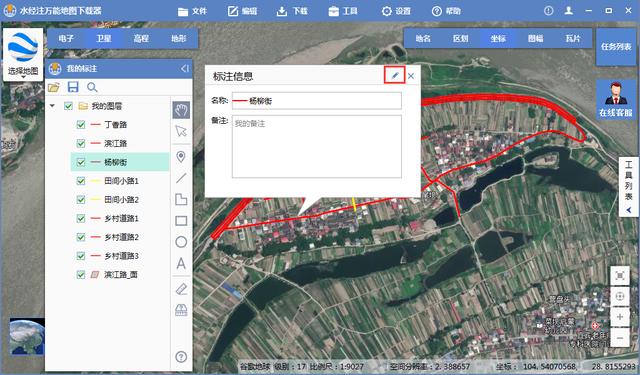This screenshot has width=640, height=375.
Task: Open the annotation toolbar help icon
Action: (x=181, y=357)
